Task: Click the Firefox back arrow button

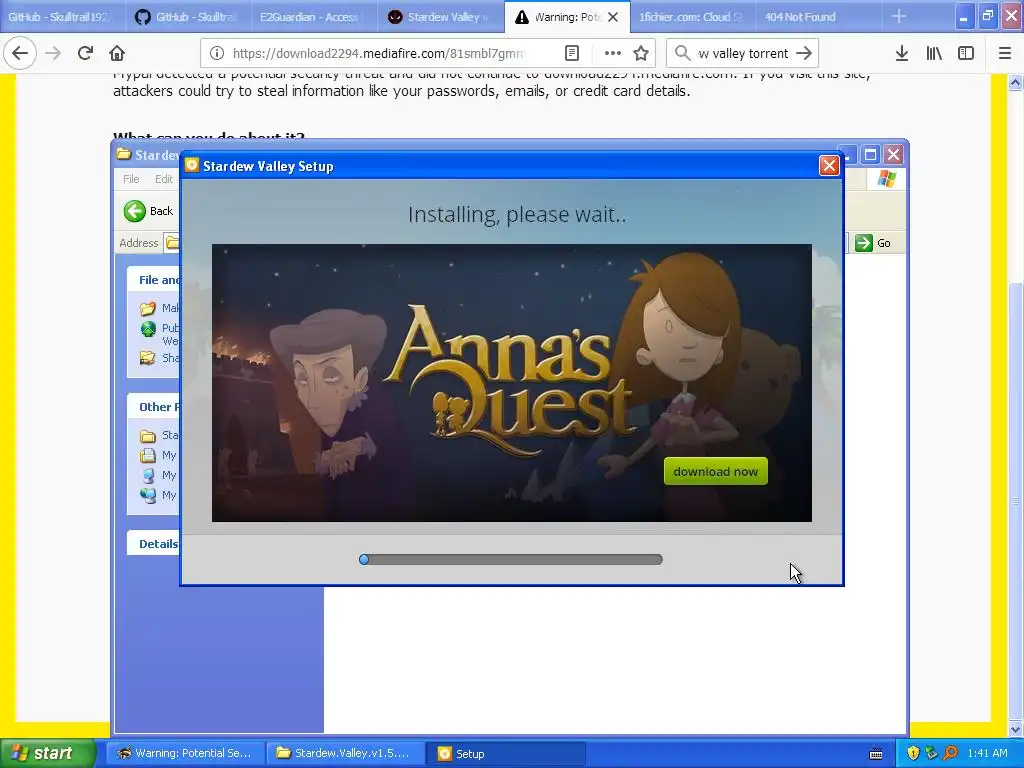Action: pyautogui.click(x=20, y=53)
